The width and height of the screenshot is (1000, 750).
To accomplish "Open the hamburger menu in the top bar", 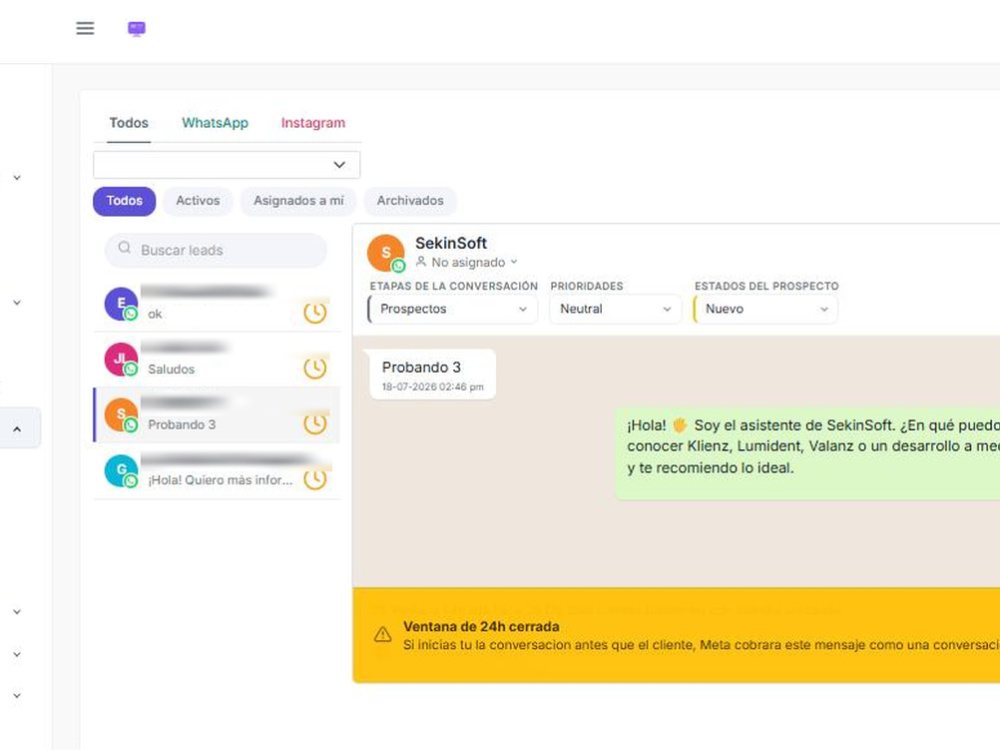I will pyautogui.click(x=85, y=28).
